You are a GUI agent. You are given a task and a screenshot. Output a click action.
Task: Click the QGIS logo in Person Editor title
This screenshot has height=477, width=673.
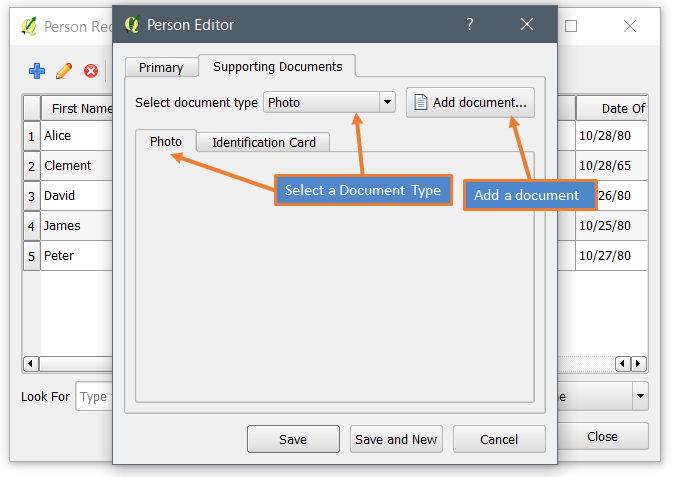132,24
